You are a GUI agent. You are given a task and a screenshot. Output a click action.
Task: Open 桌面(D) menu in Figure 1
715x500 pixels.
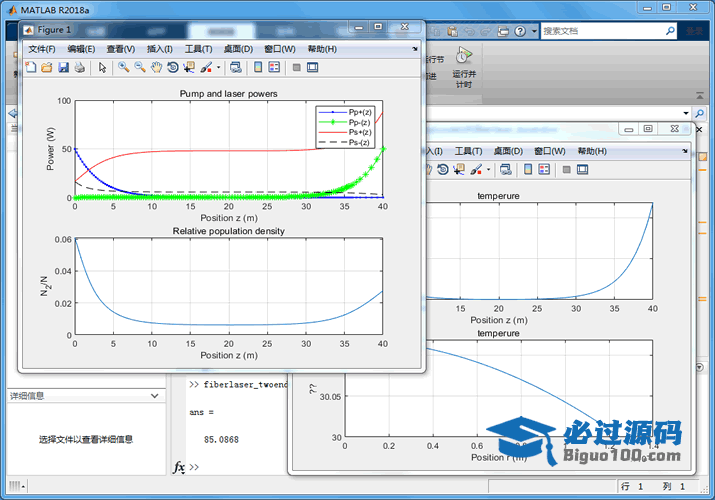238,49
